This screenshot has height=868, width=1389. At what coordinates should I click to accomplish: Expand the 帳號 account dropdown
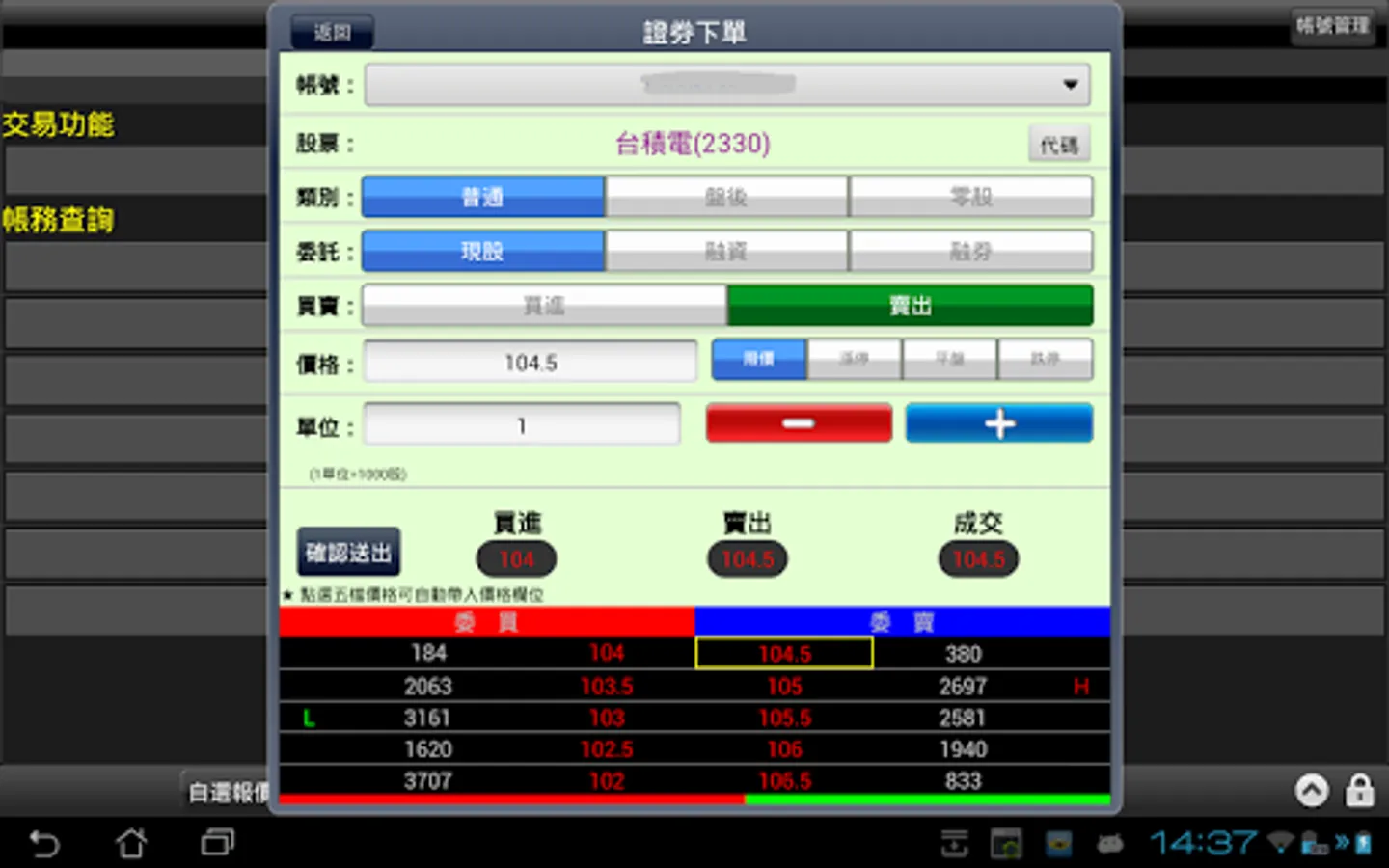(727, 85)
